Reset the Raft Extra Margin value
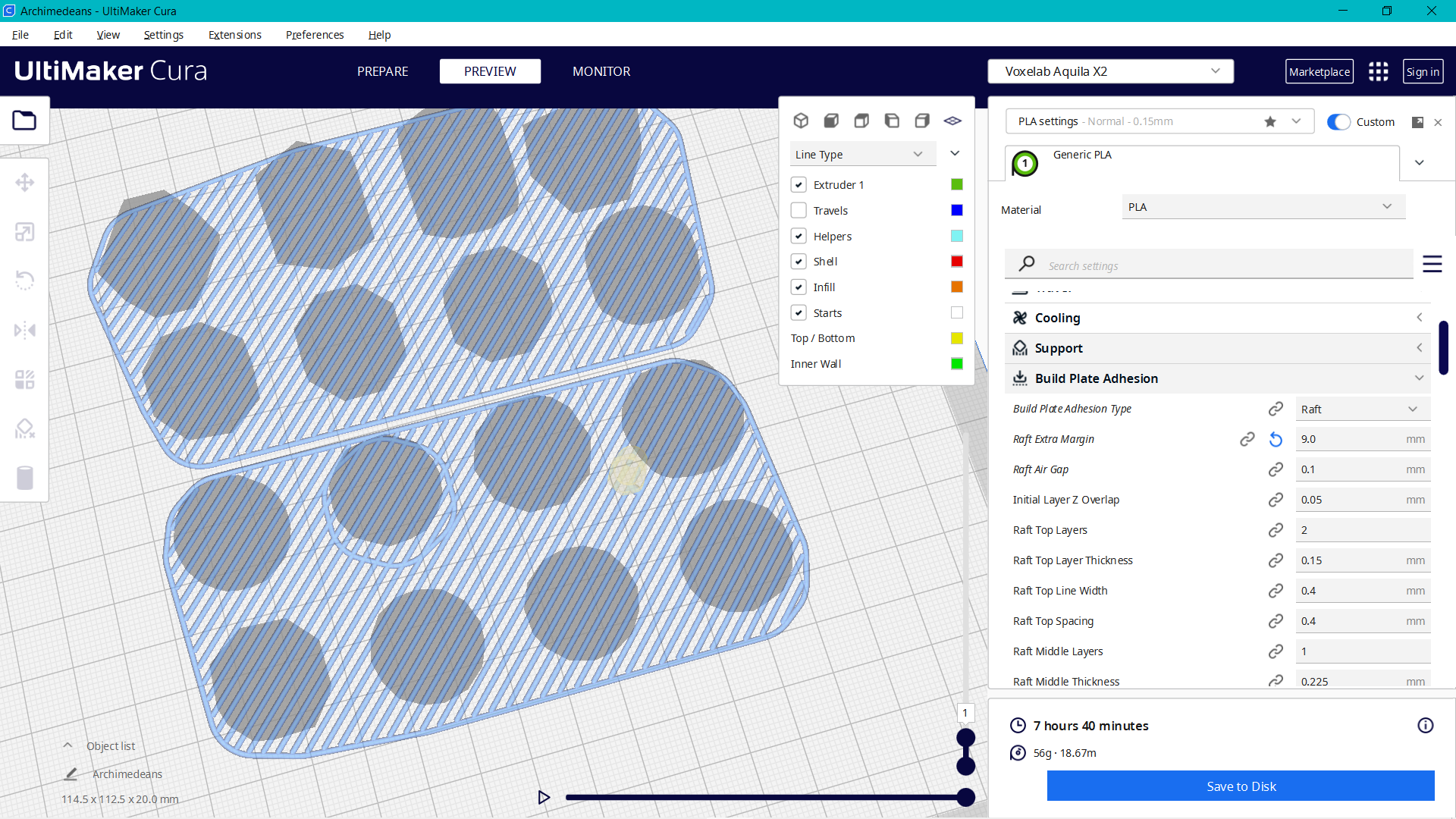Viewport: 1456px width, 819px height. click(x=1276, y=439)
